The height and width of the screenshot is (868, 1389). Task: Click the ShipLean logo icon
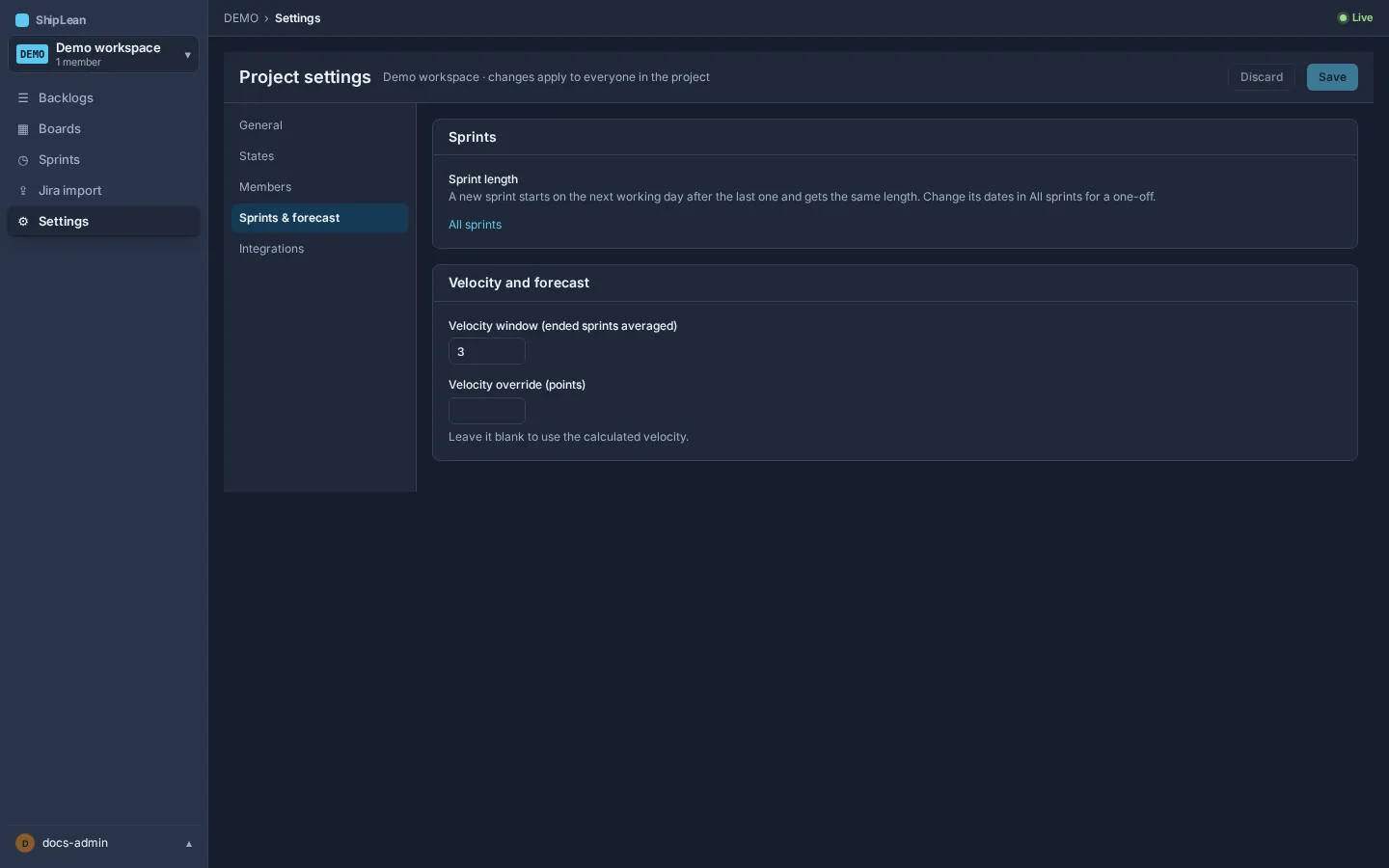pyautogui.click(x=22, y=20)
